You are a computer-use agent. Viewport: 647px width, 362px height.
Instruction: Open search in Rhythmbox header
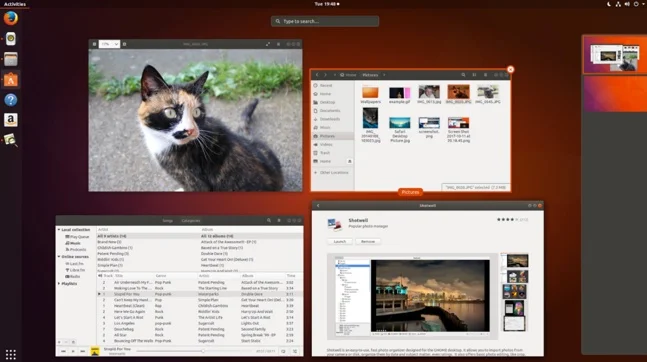click(269, 220)
